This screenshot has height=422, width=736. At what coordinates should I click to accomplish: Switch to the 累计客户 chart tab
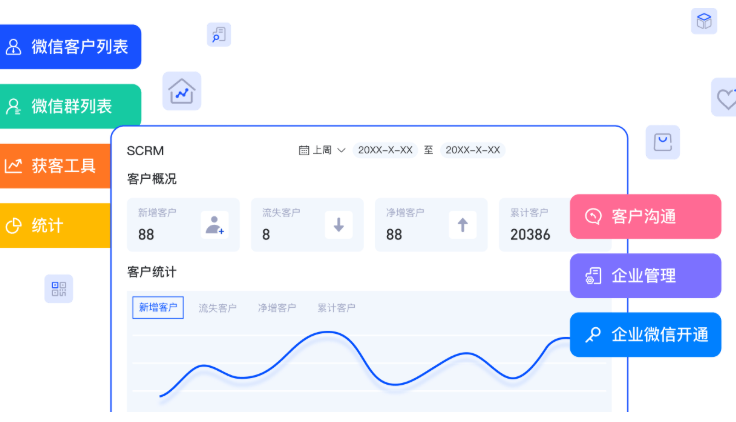(x=336, y=308)
